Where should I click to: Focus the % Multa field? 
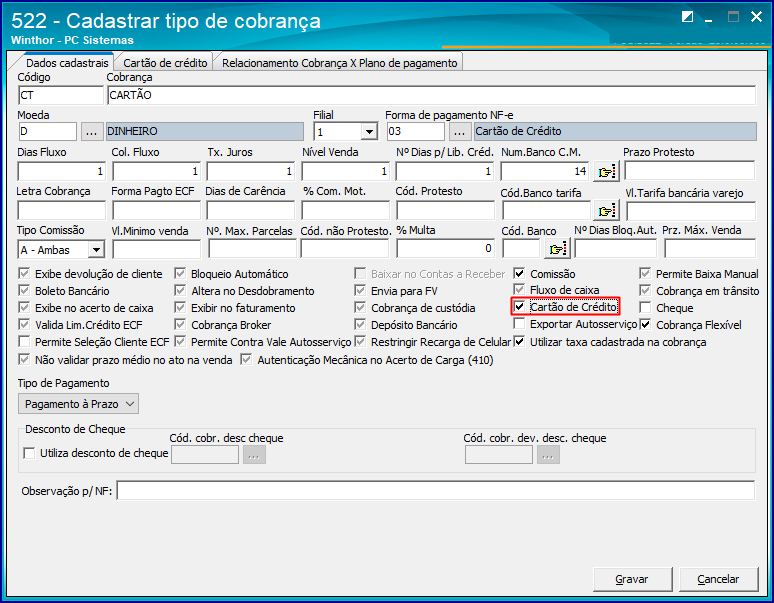445,249
